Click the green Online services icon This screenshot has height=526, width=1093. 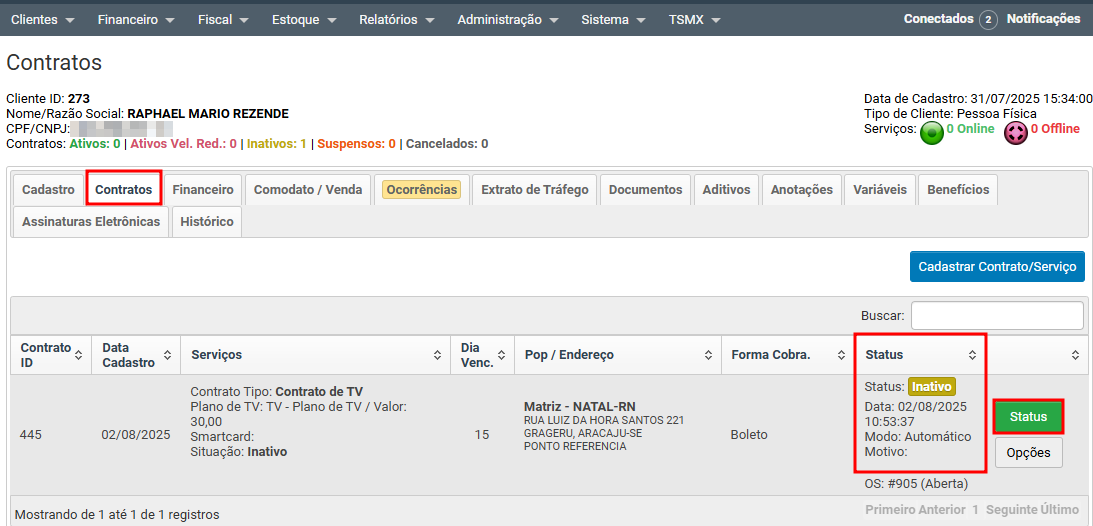coord(931,132)
